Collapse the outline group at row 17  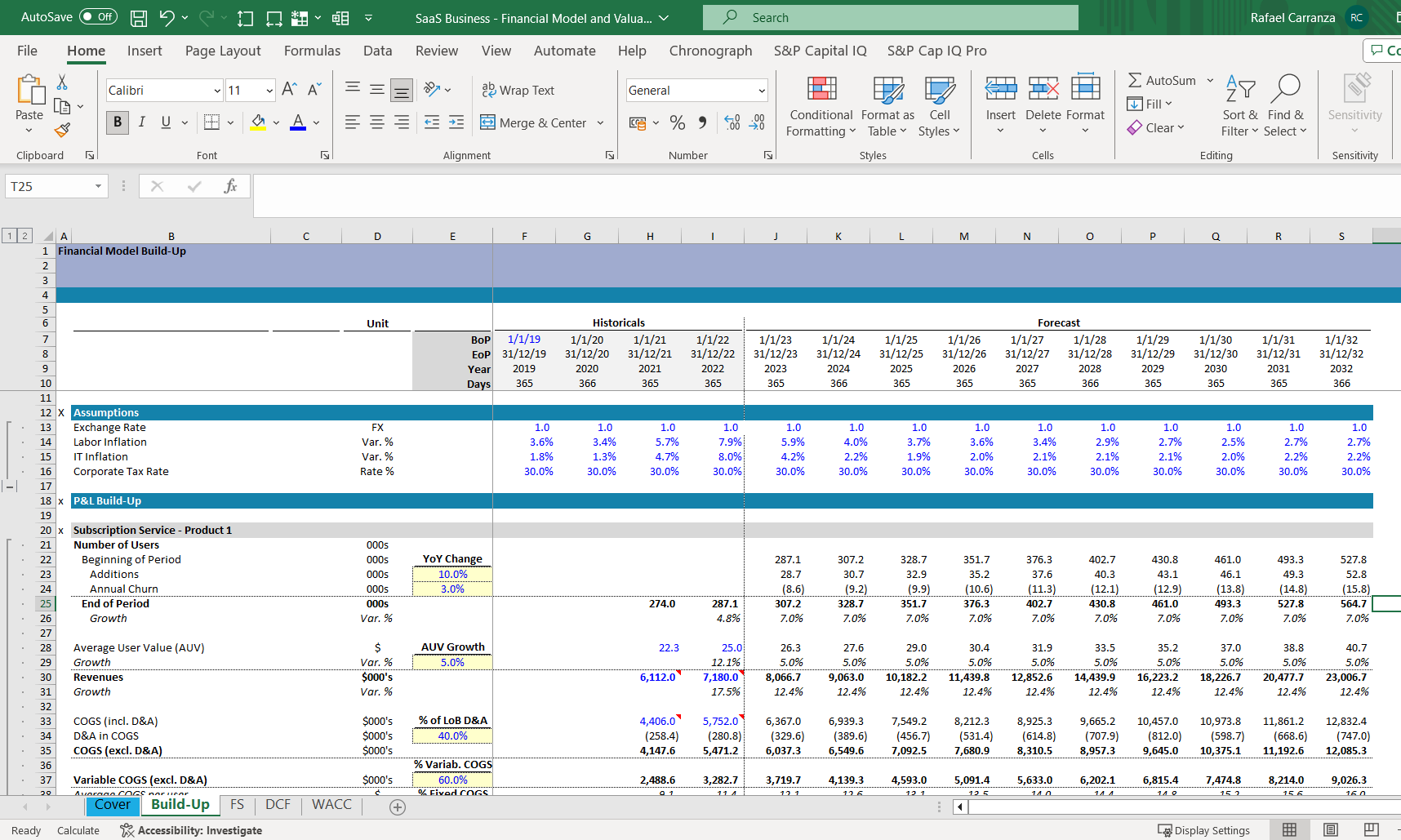pos(10,487)
